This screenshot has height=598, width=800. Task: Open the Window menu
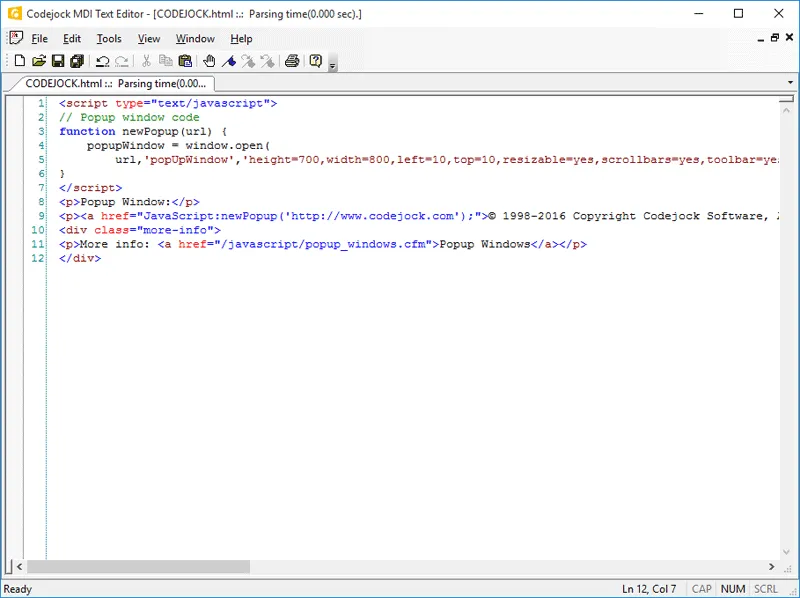click(195, 39)
